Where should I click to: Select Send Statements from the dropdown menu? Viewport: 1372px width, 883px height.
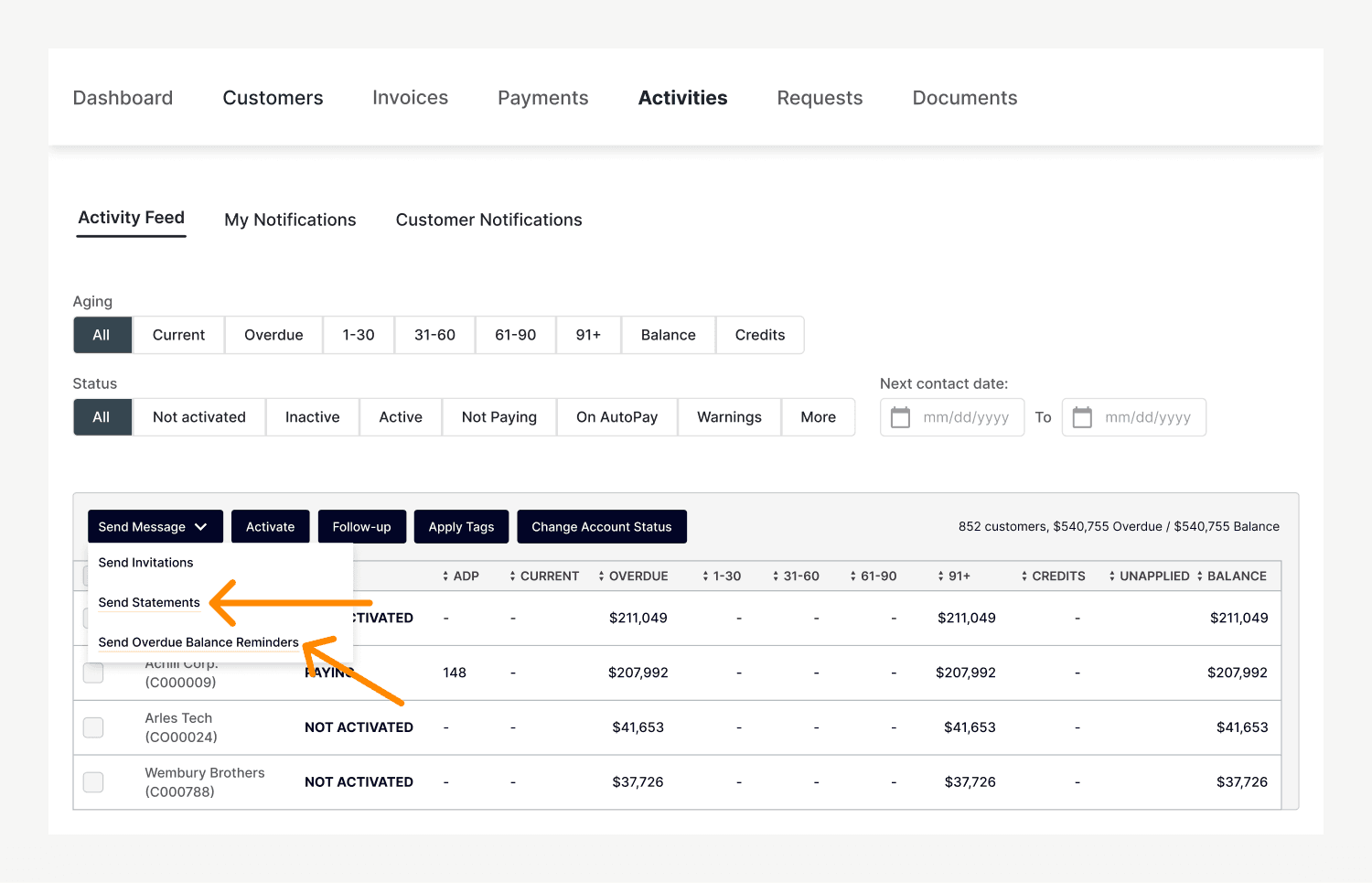tap(149, 602)
